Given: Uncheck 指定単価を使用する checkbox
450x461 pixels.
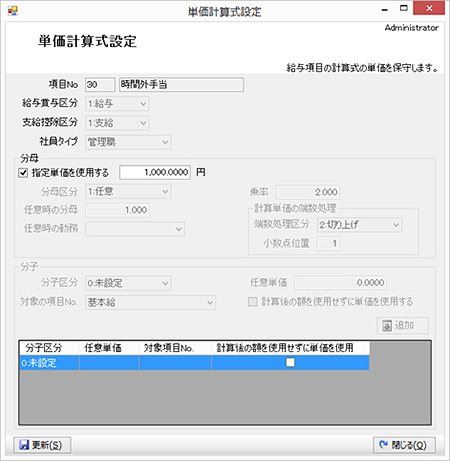Looking at the screenshot, I should [x=23, y=173].
